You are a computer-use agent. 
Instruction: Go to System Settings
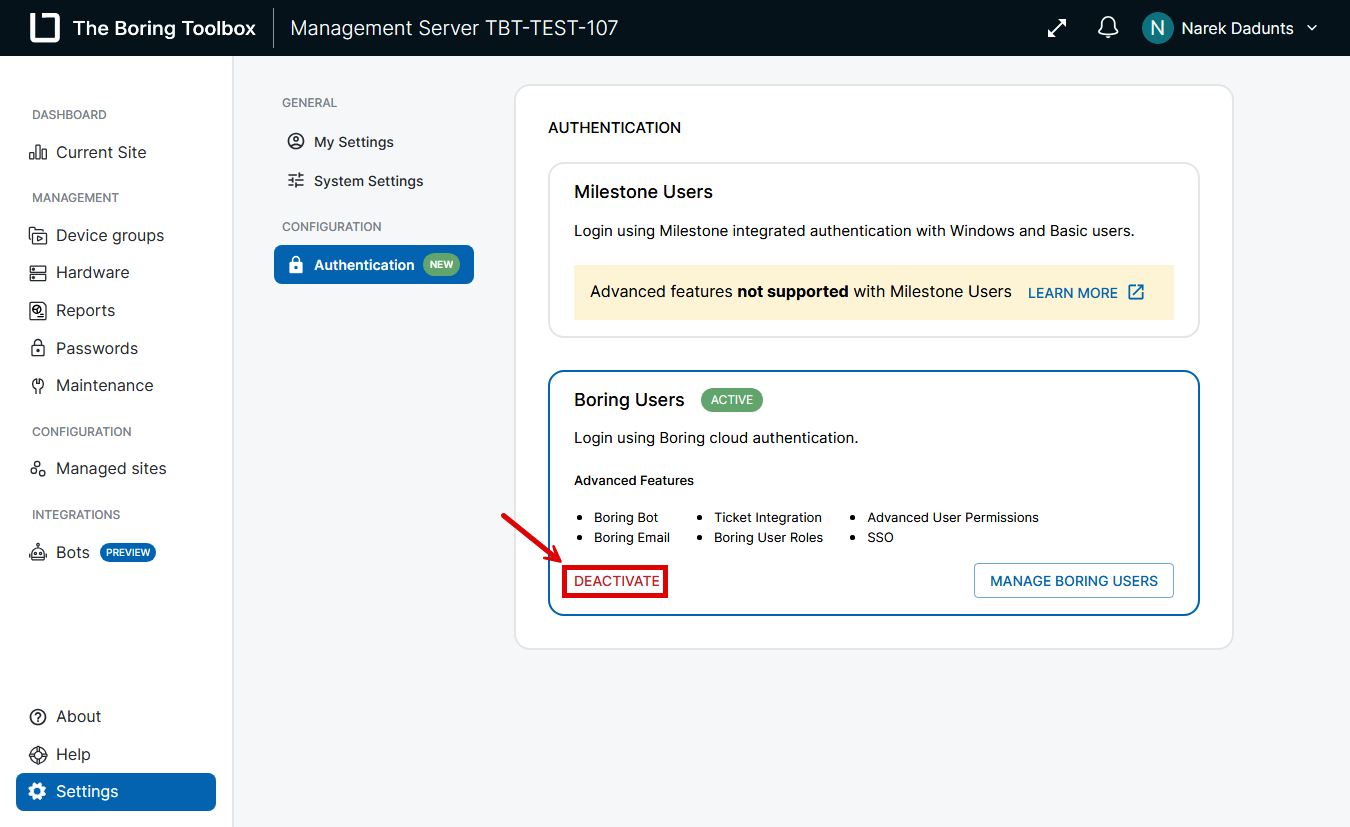coord(368,181)
